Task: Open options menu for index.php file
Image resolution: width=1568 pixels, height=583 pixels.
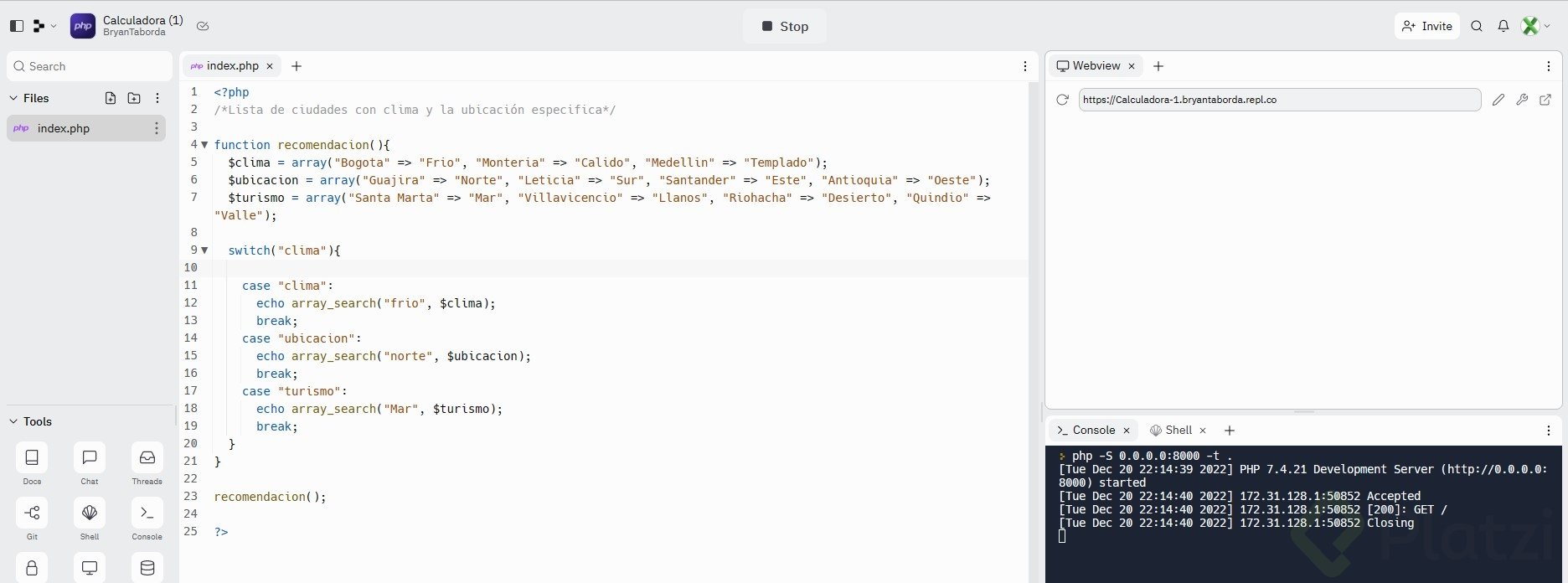Action: [156, 128]
